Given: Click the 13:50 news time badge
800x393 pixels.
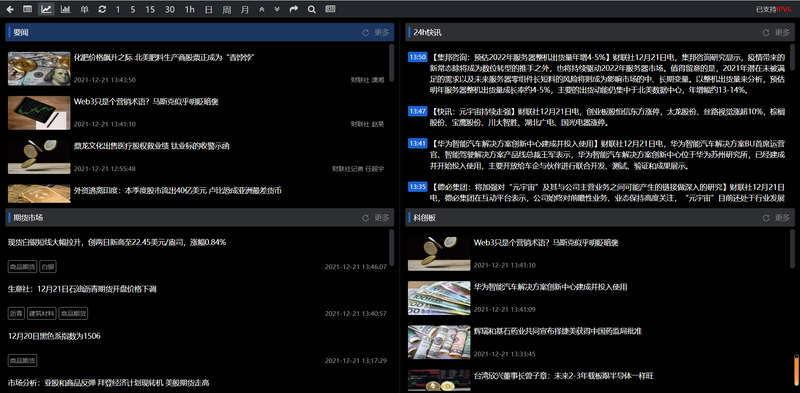Looking at the screenshot, I should 417,57.
